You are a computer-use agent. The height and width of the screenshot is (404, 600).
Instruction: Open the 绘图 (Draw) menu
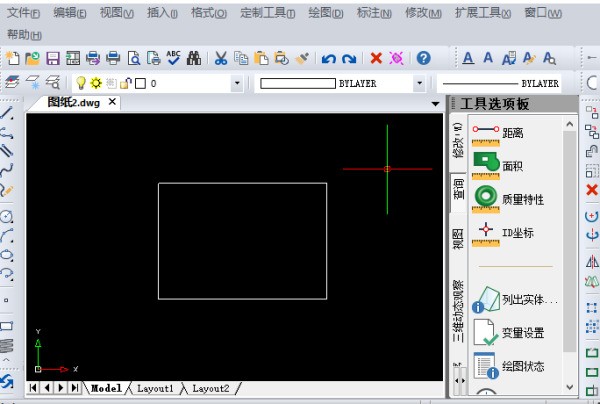325,13
